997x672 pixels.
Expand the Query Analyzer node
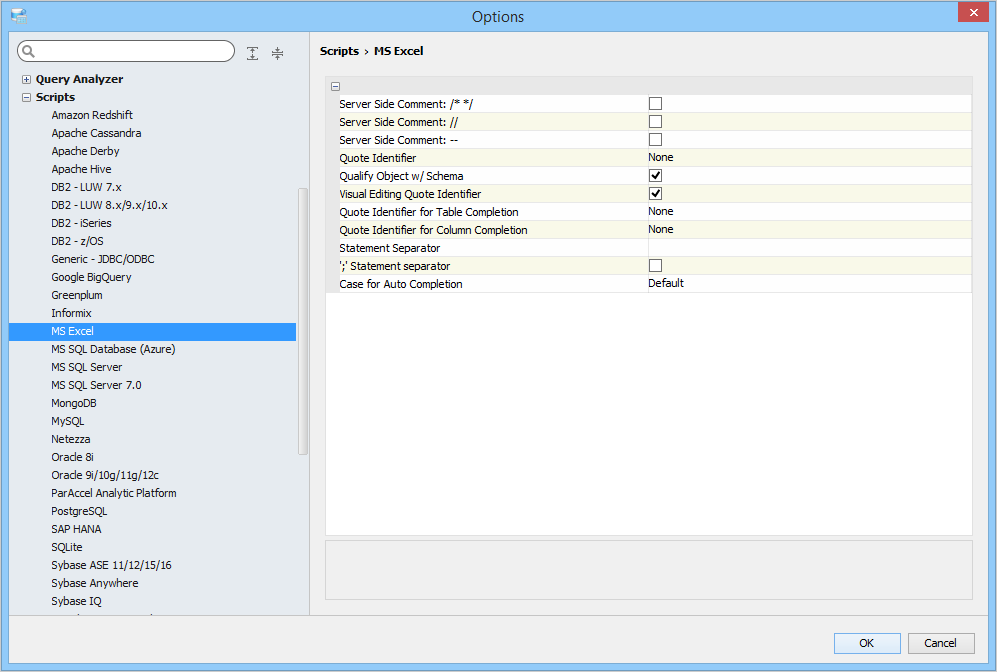[26, 79]
